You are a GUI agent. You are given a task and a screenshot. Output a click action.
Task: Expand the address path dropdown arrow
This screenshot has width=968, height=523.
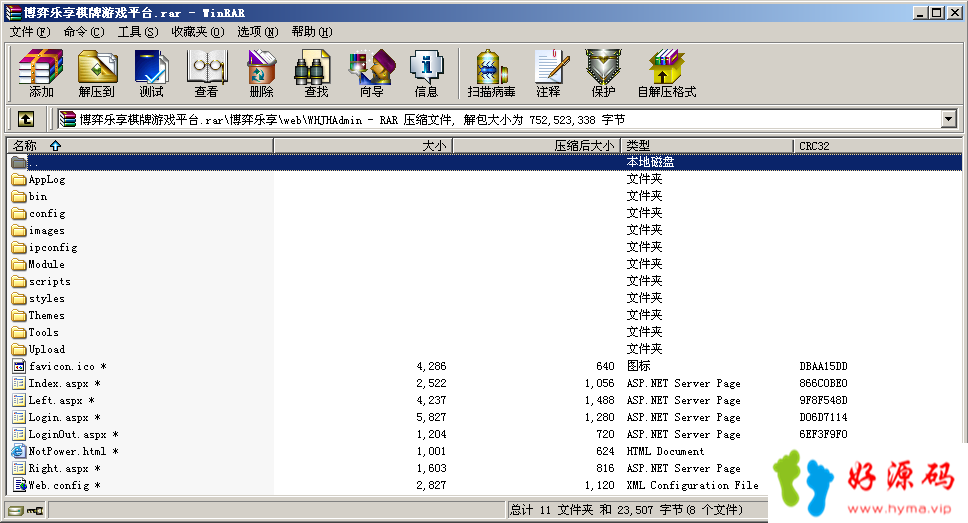click(x=949, y=119)
